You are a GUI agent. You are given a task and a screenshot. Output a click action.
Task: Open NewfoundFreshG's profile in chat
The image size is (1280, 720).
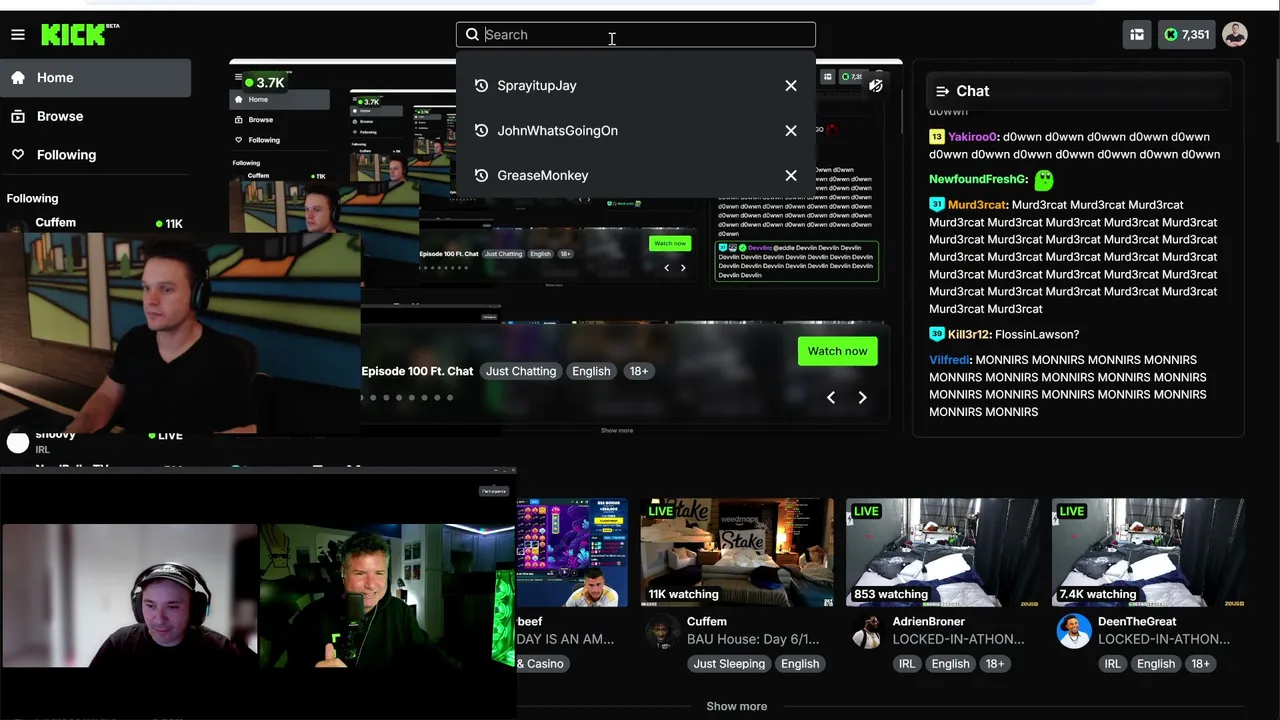[x=978, y=179]
